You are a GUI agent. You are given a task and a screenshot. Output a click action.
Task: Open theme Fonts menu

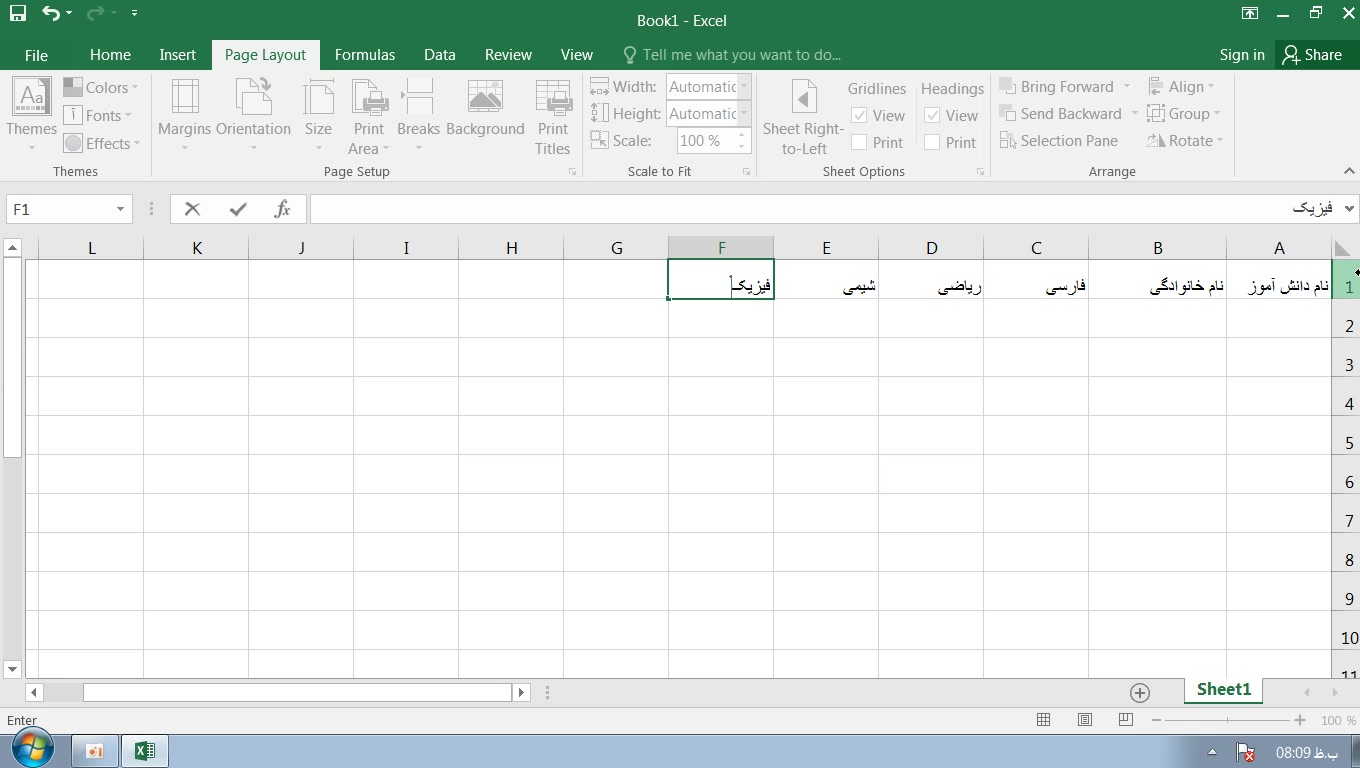98,115
